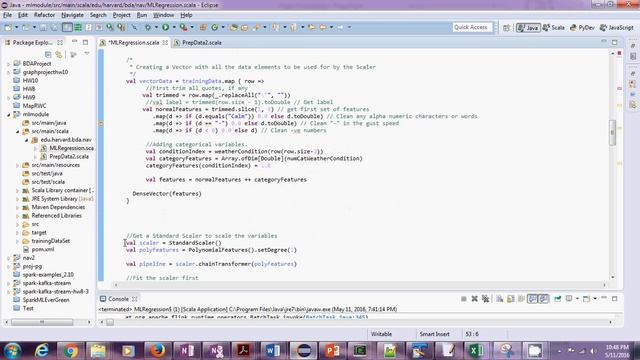
Task: Open the Open Console dropdown arrow
Action: coord(595,299)
